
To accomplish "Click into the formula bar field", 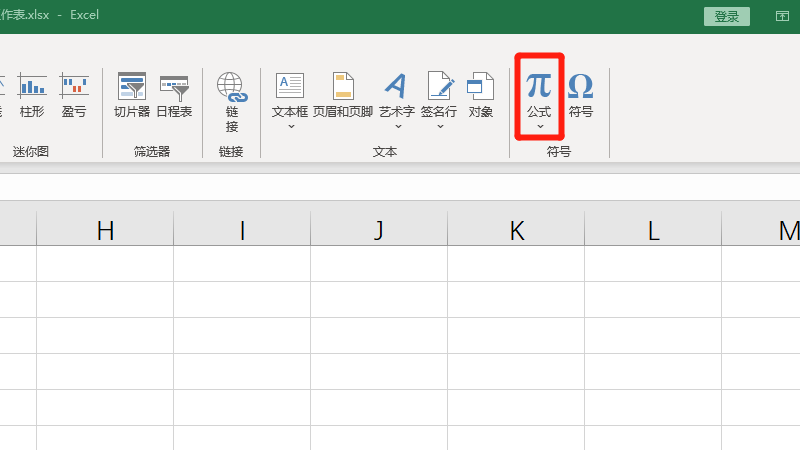I will coord(400,187).
